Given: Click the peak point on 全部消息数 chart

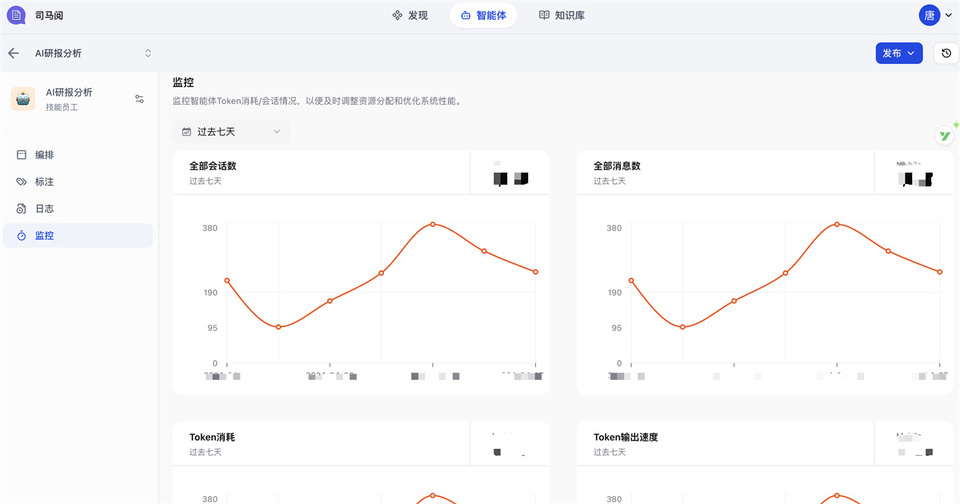Looking at the screenshot, I should point(837,224).
